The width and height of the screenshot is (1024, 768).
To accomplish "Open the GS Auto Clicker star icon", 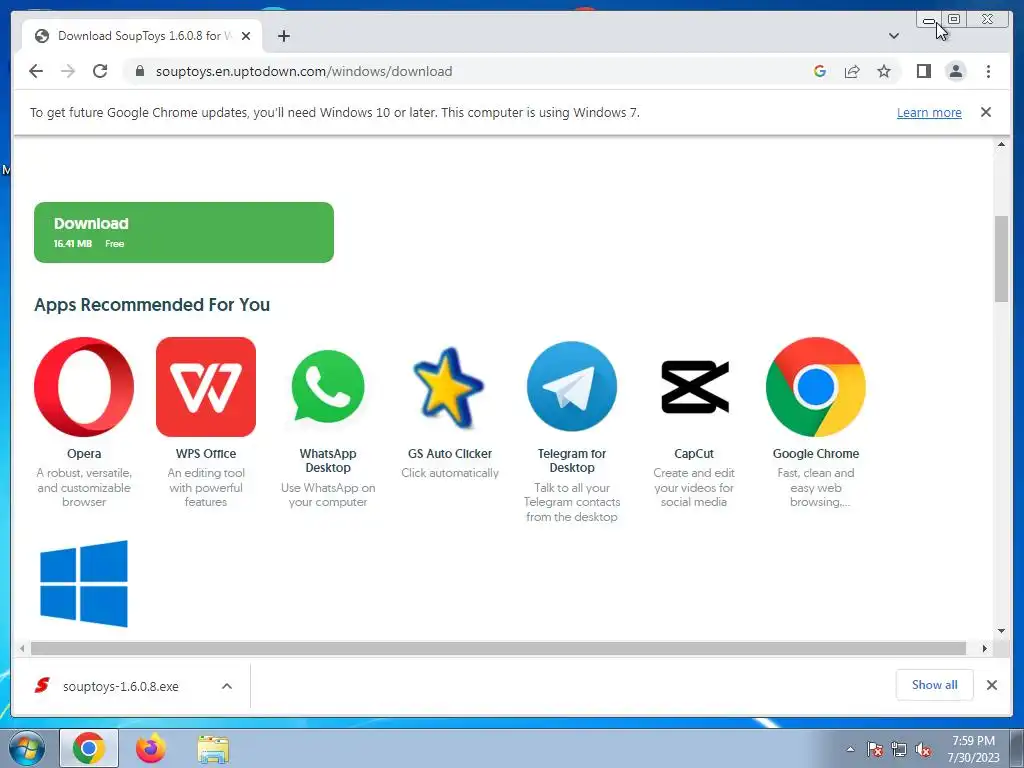I will pos(449,387).
